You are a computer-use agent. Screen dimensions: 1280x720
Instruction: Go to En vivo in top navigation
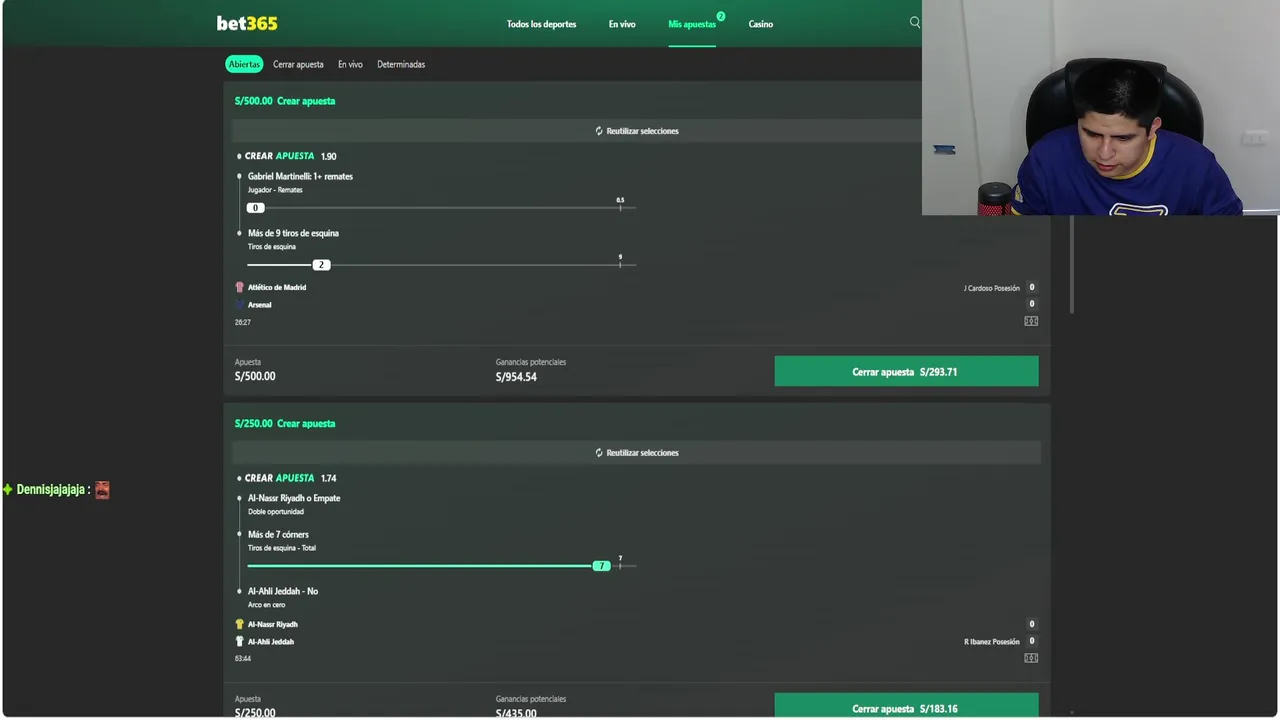click(x=622, y=24)
